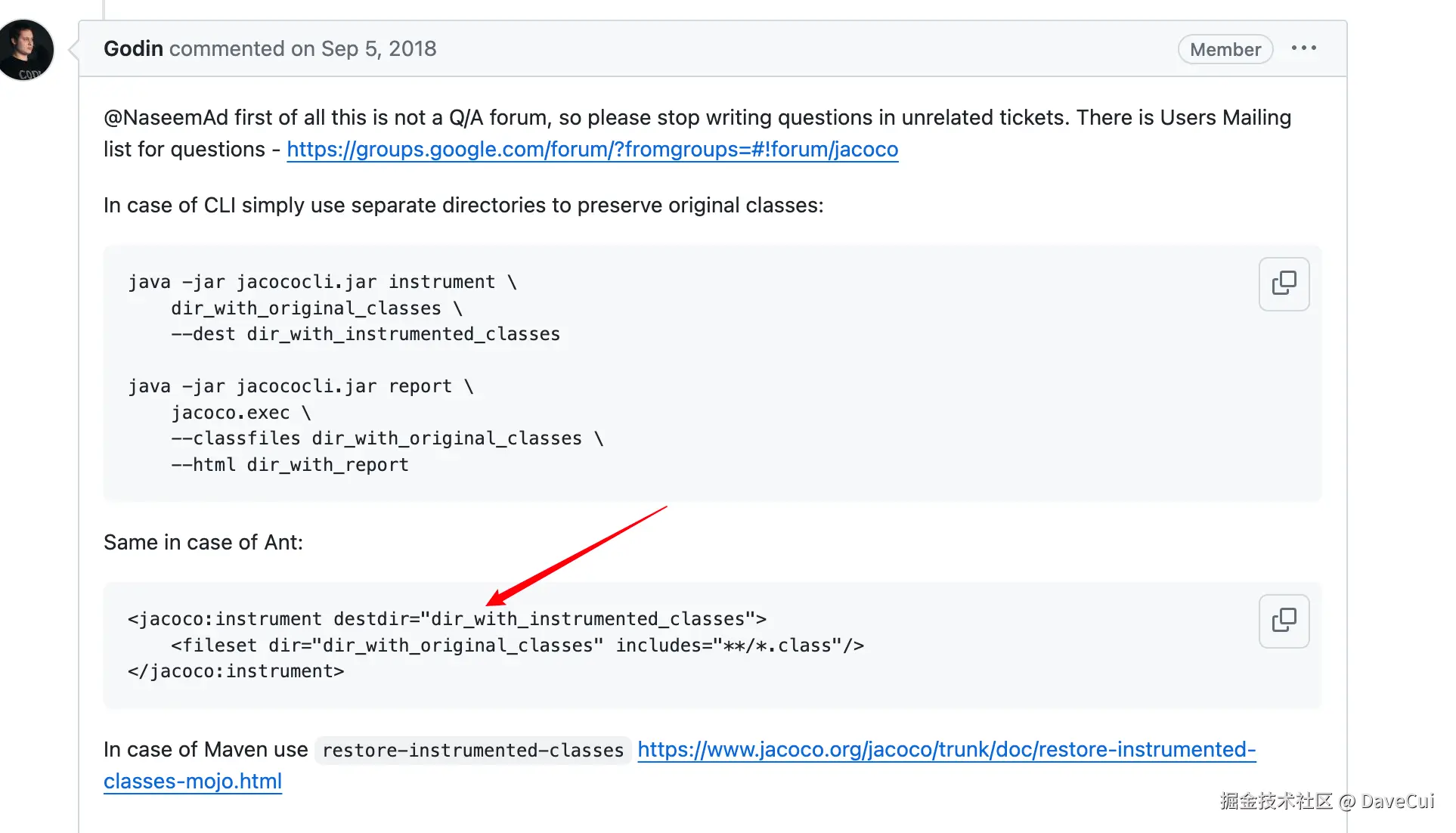Copy the jacococli.jar CLI code snippet
Viewport: 1456px width, 833px height.
[x=1284, y=283]
